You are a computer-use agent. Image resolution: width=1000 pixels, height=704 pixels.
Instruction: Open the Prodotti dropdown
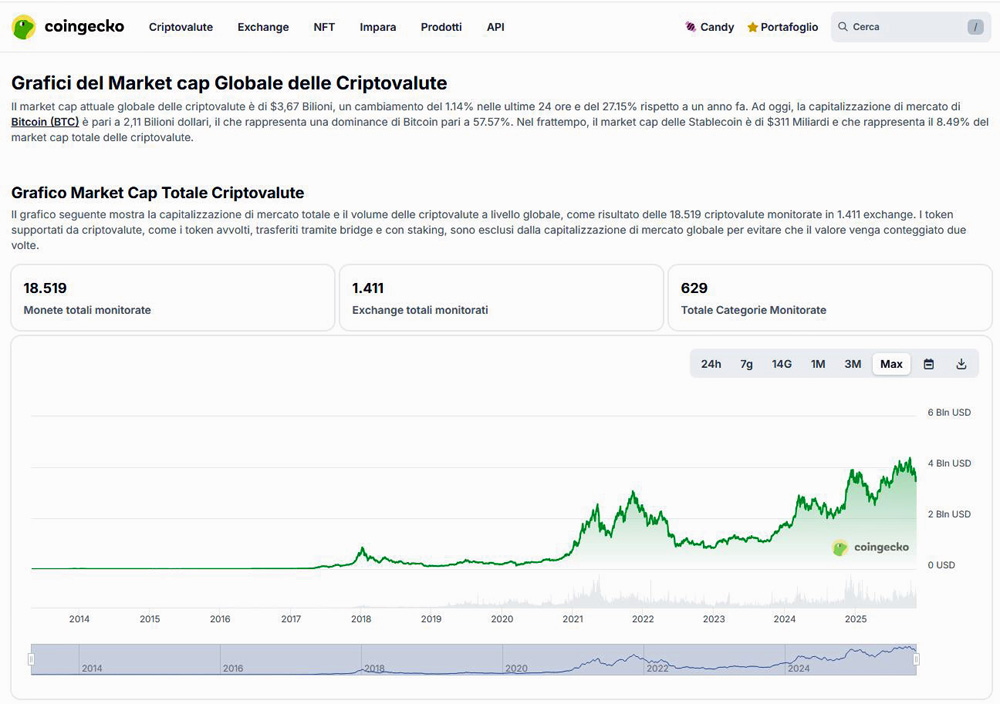point(441,27)
